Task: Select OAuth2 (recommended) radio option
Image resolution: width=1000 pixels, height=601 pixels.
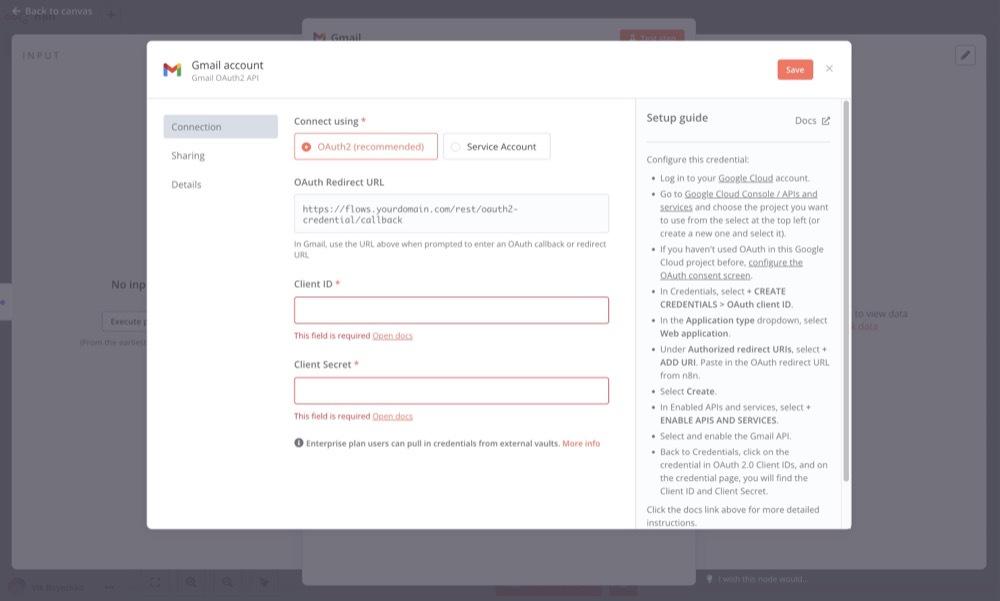Action: [365, 147]
